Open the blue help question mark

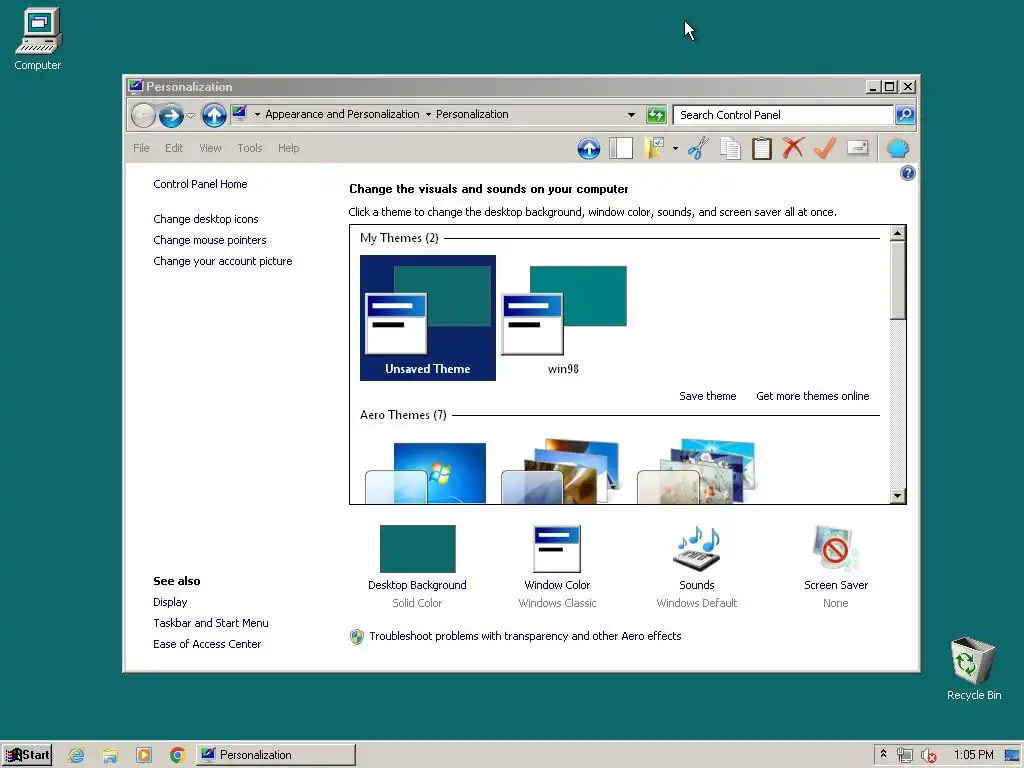pos(908,173)
